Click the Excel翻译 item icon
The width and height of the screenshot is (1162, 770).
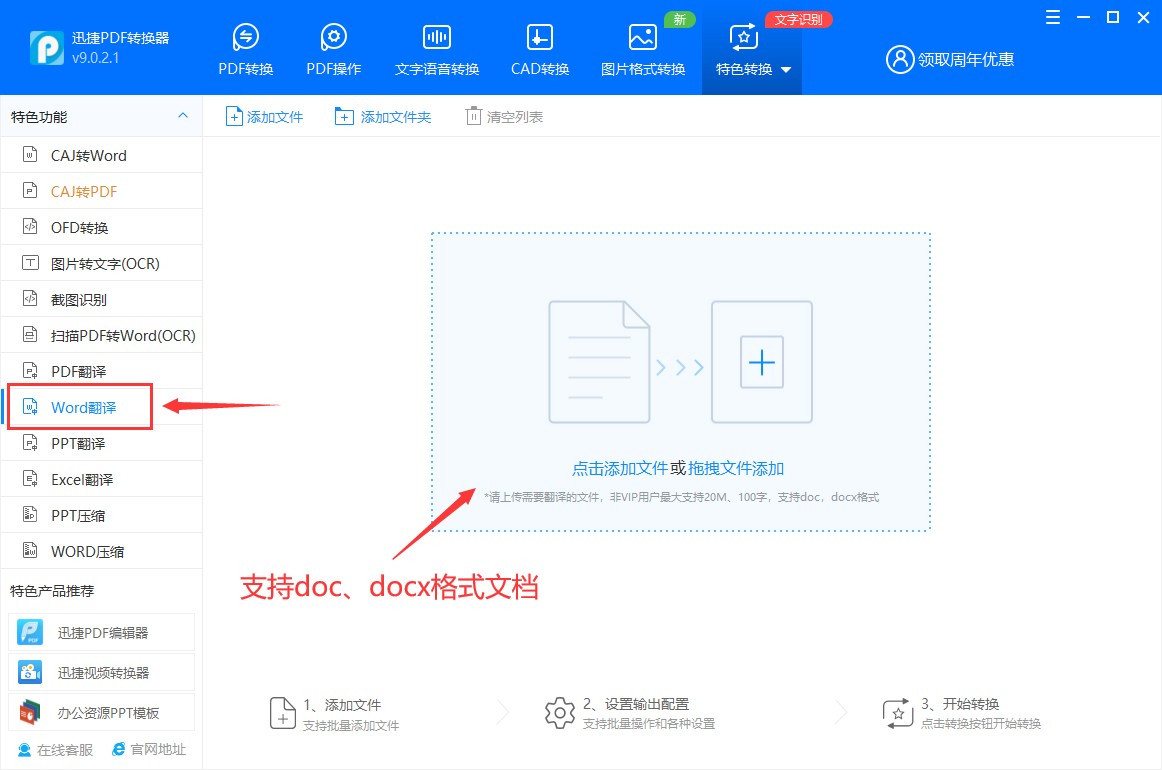point(30,479)
